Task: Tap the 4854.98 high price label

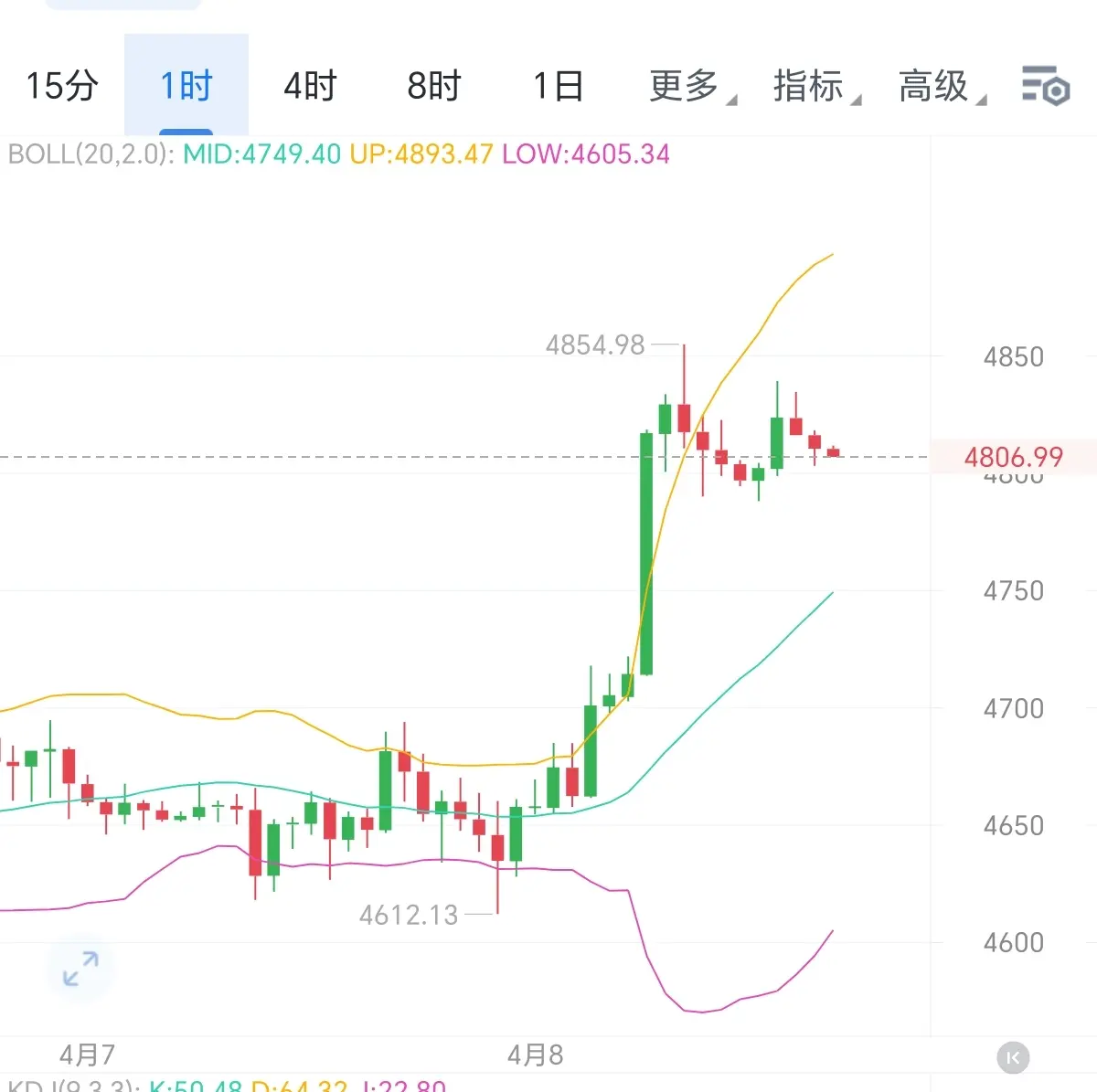Action: tap(595, 345)
